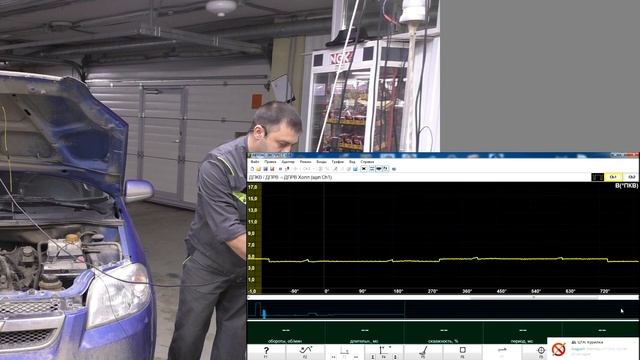
Task: Click the broom clear F5 button
Action: pyautogui.click(x=423, y=352)
